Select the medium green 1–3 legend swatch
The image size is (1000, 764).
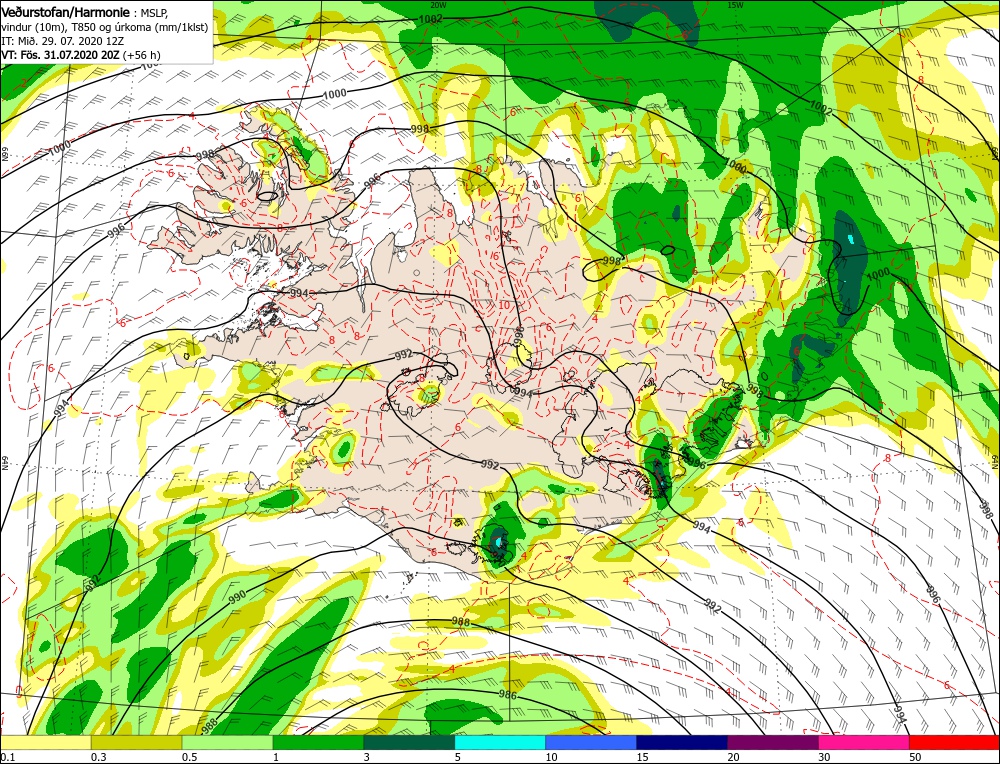318,742
